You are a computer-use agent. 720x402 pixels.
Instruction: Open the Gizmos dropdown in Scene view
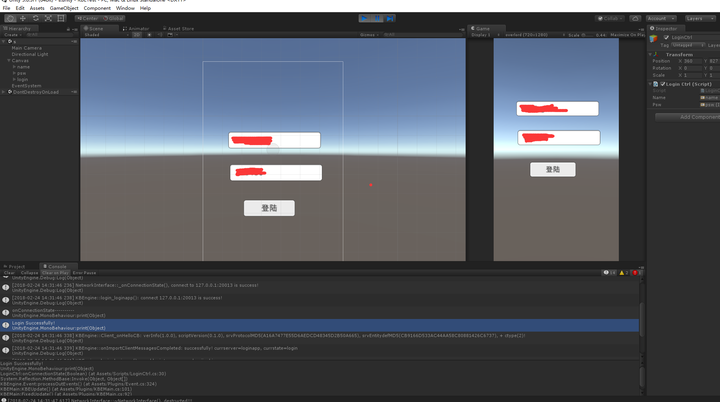click(x=369, y=35)
